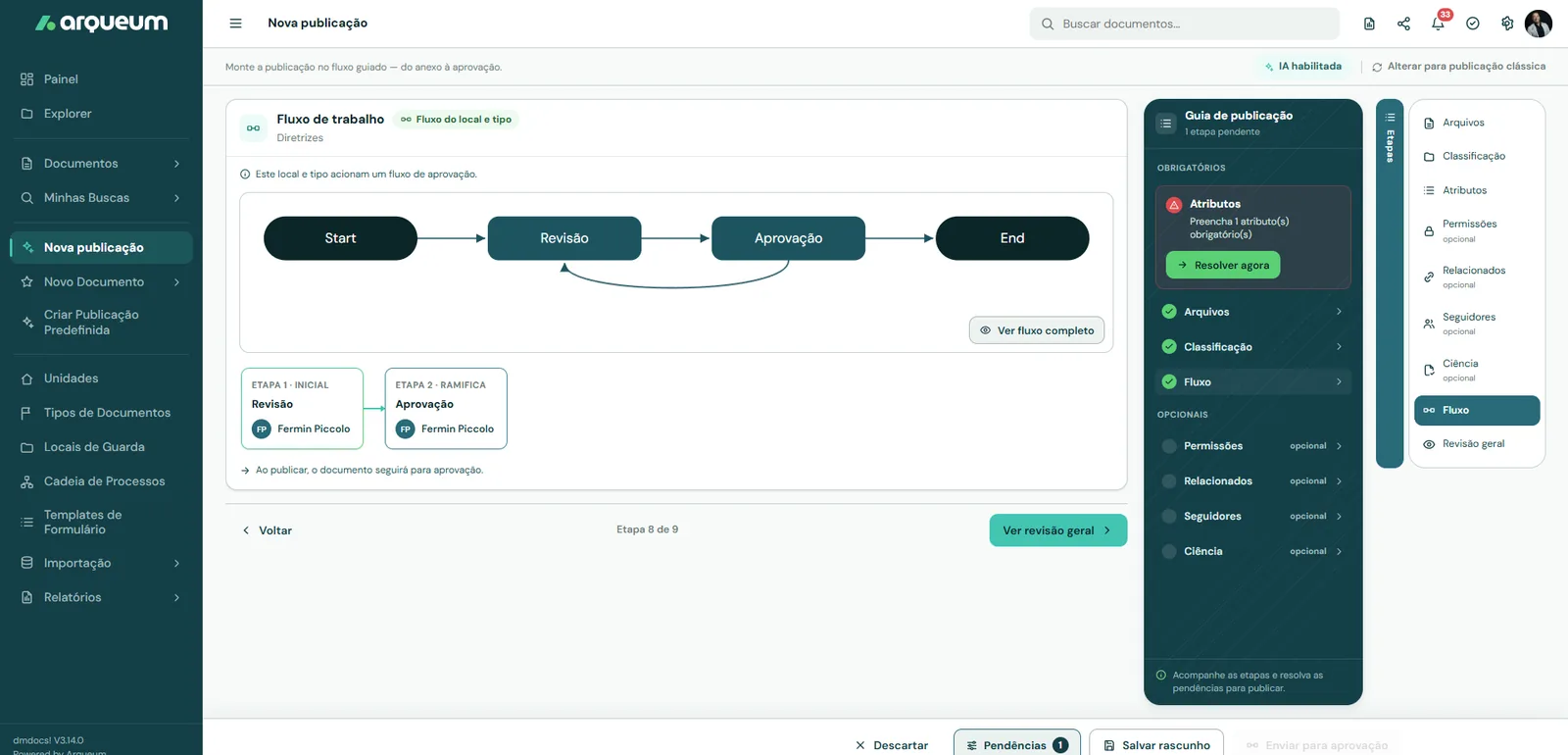1568x755 pixels.
Task: Click the share icon in top bar
Action: tap(1403, 24)
